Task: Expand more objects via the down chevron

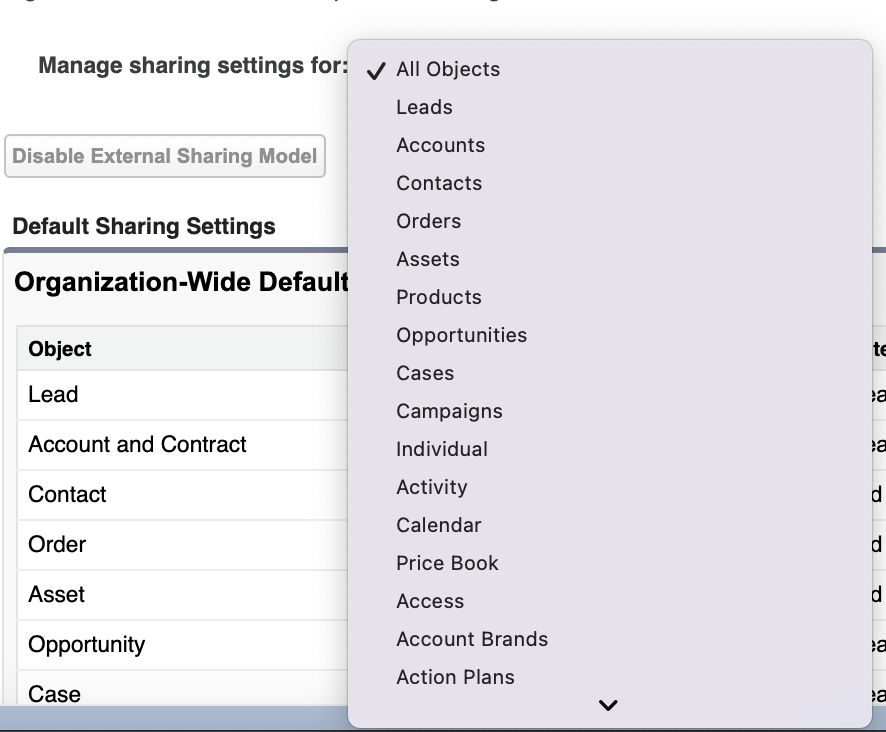Action: [x=608, y=705]
